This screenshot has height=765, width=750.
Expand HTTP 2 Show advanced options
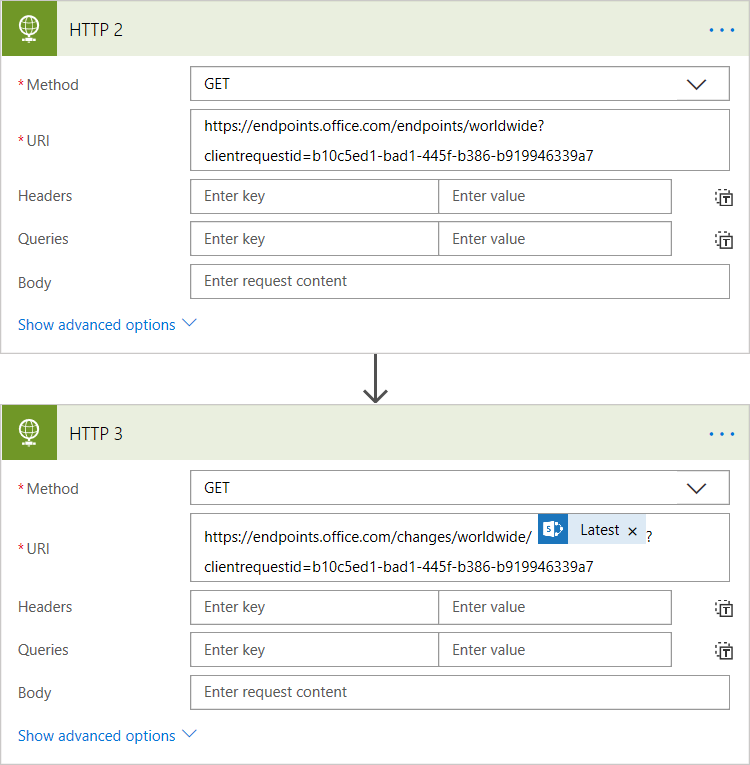coord(107,325)
